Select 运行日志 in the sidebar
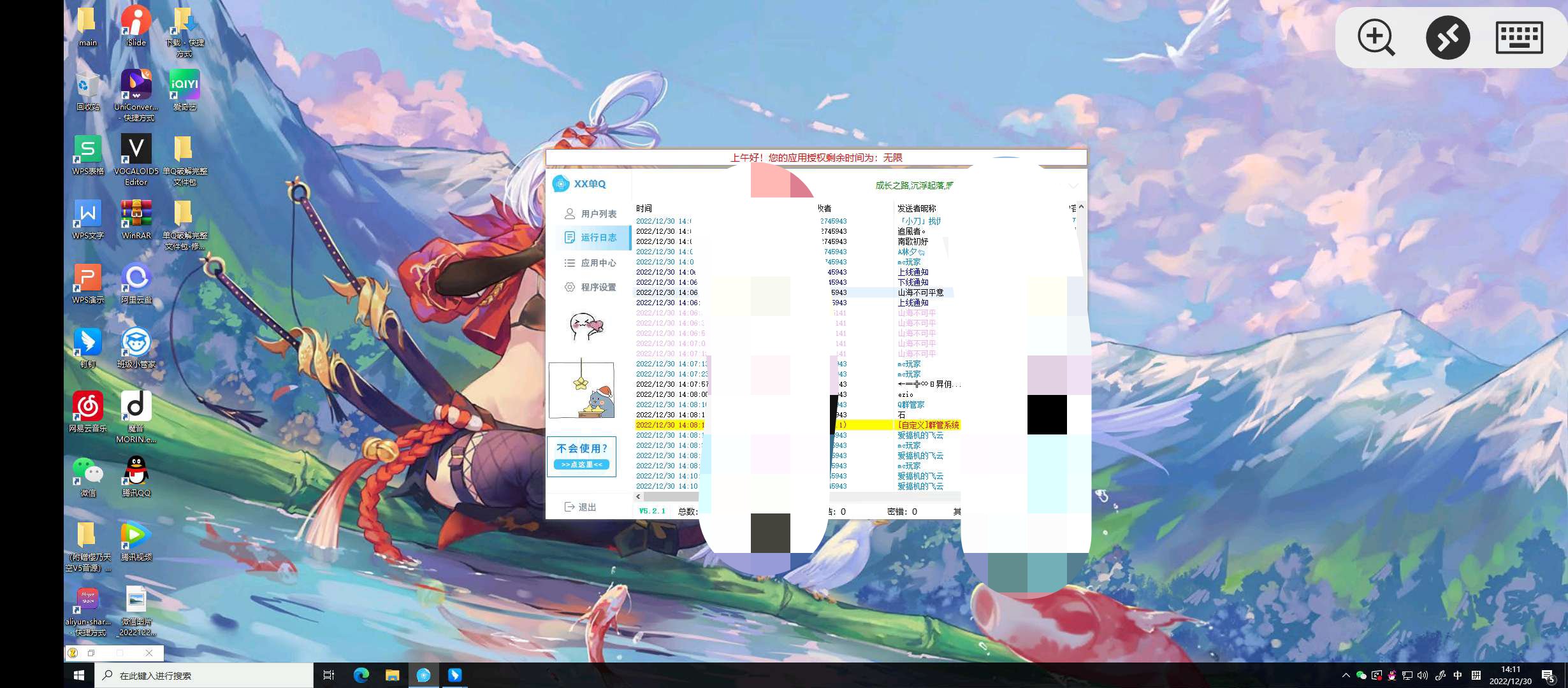This screenshot has width=1568, height=688. pos(591,238)
